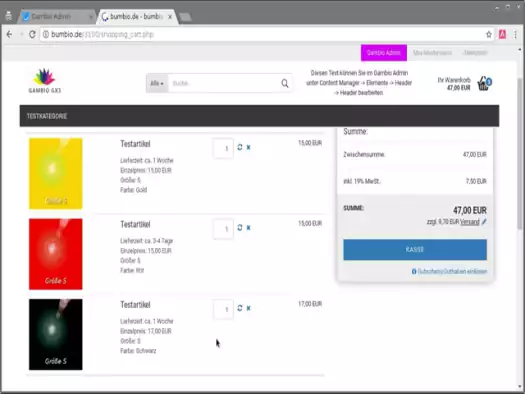The width and height of the screenshot is (525, 394).
Task: Reload the page in the browser
Action: click(32, 34)
